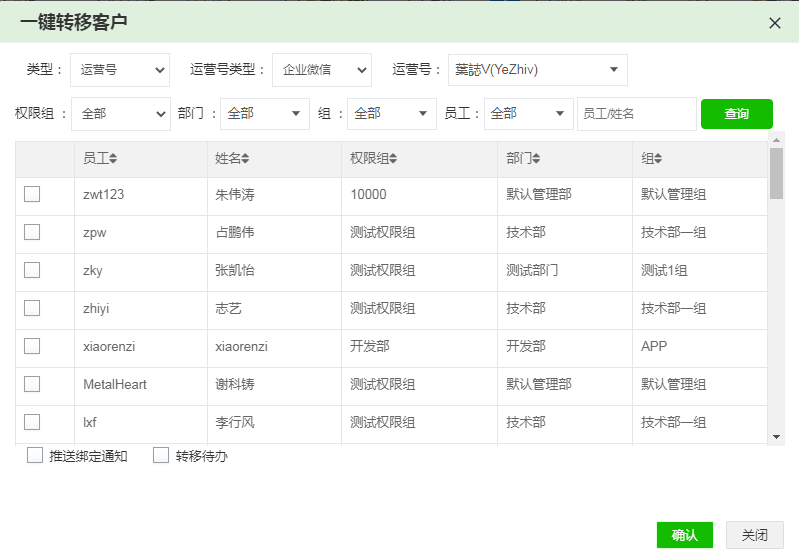Select the xiaorenzi row checkbox
799x560 pixels.
pos(32,346)
